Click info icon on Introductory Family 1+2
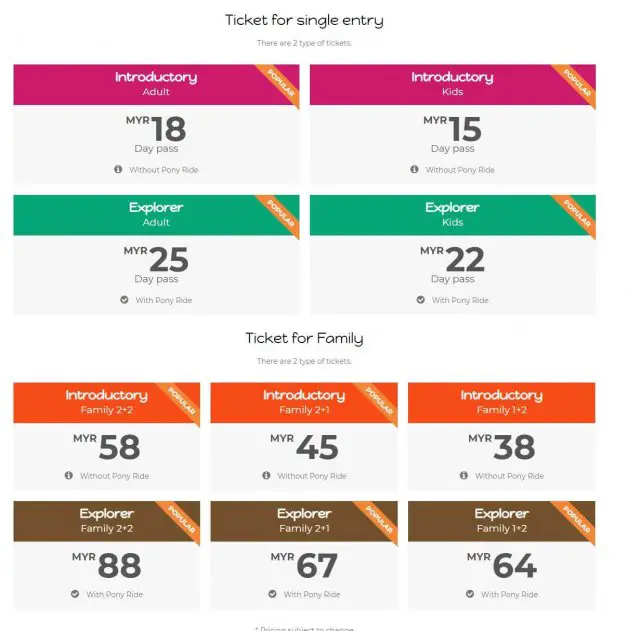Image resolution: width=628 pixels, height=631 pixels. coord(464,475)
